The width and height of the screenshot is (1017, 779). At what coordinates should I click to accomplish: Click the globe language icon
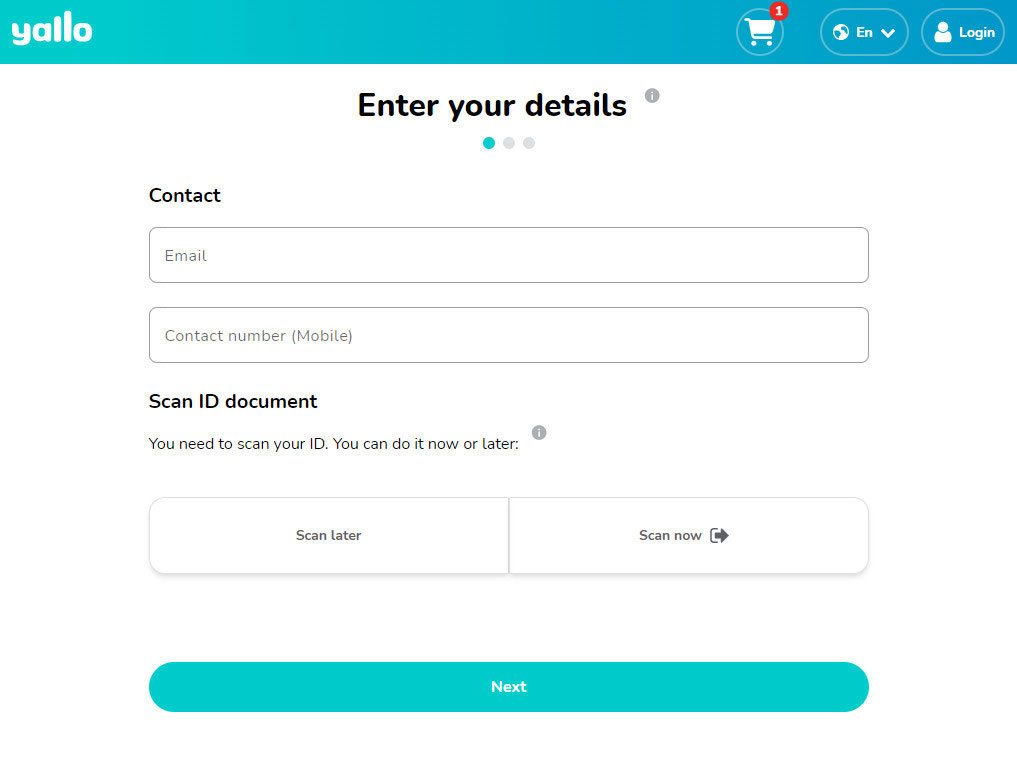pos(841,32)
